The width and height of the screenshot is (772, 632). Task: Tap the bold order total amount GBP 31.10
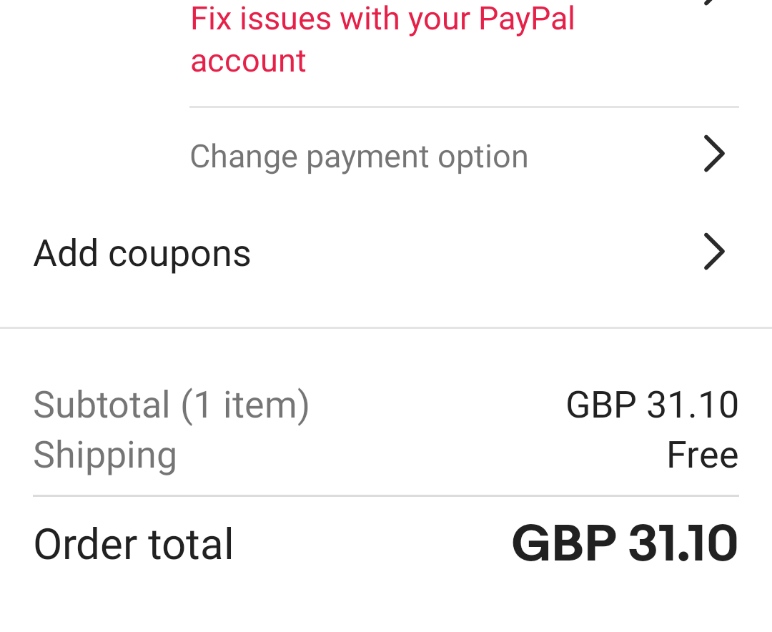(x=625, y=544)
